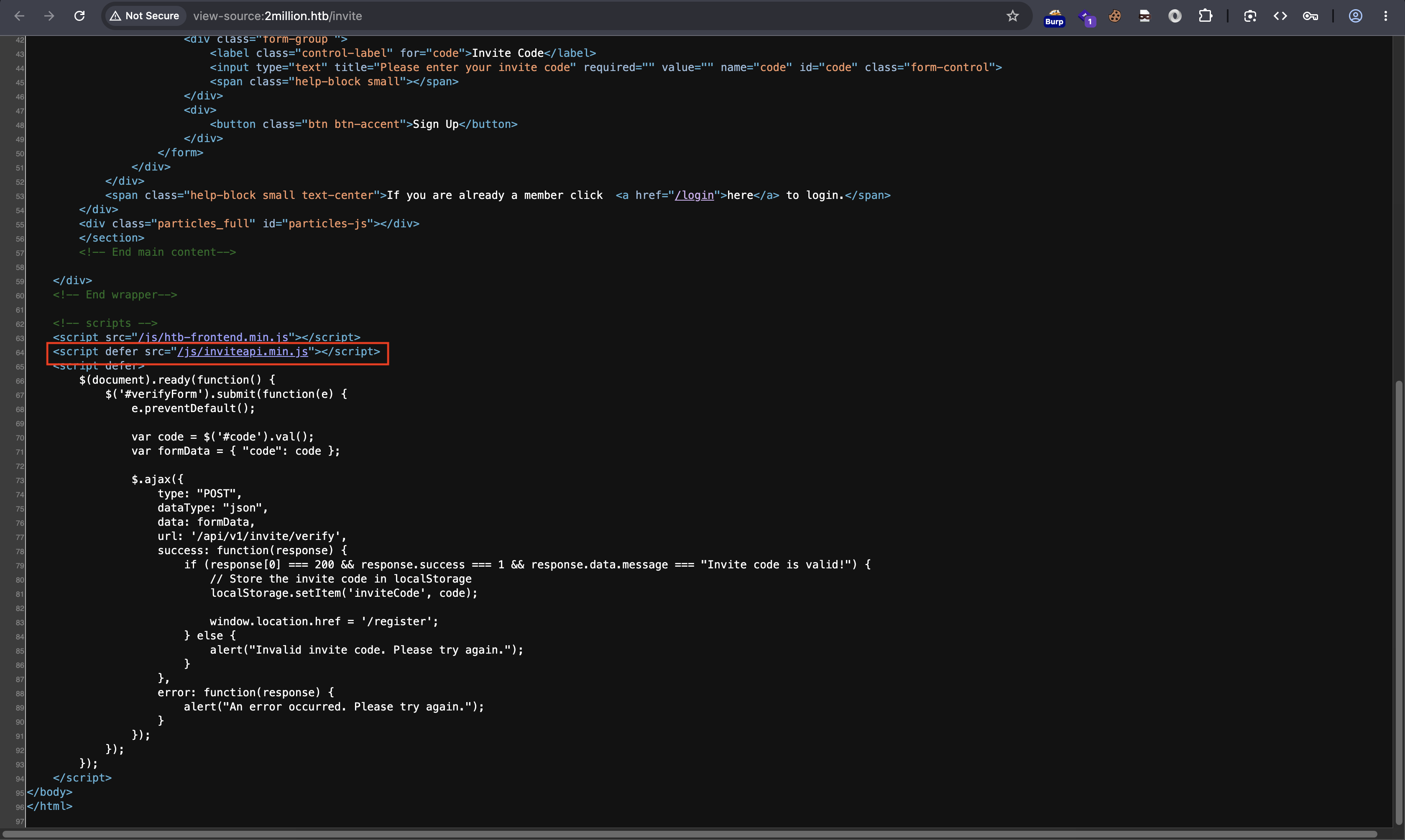The image size is (1405, 840).
Task: Click the vertical scrollbar thumb
Action: pyautogui.click(x=1399, y=603)
